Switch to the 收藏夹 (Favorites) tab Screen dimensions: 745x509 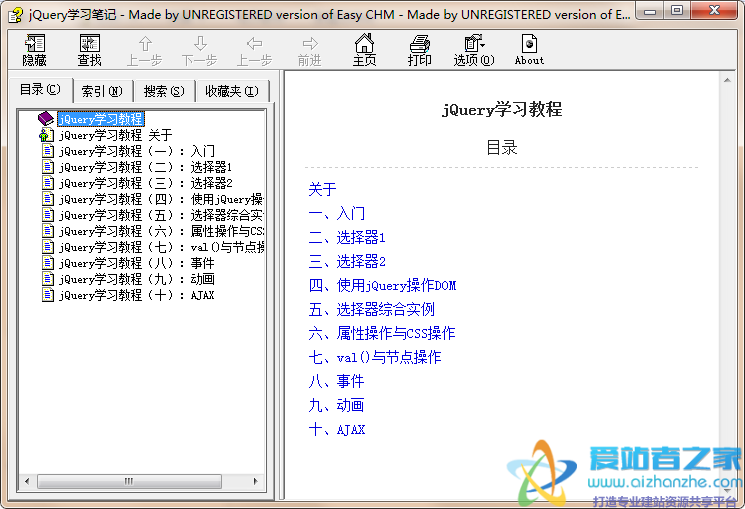(232, 91)
